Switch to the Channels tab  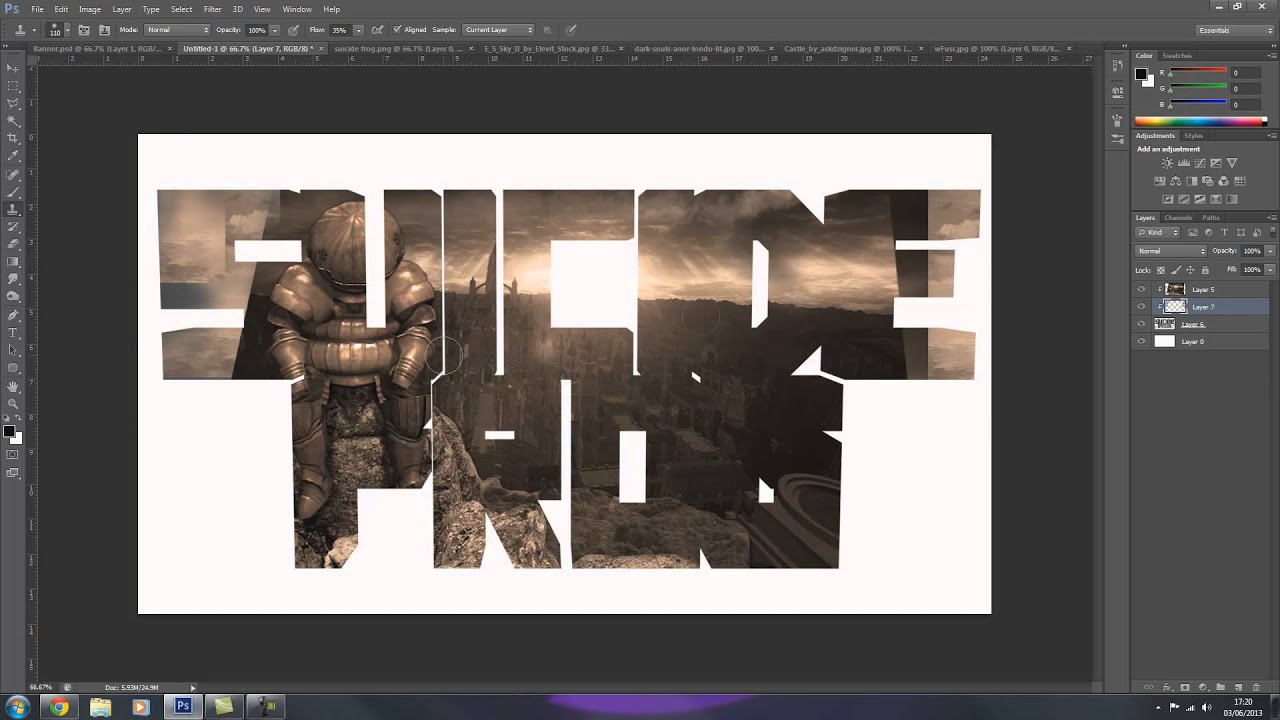coord(1178,217)
